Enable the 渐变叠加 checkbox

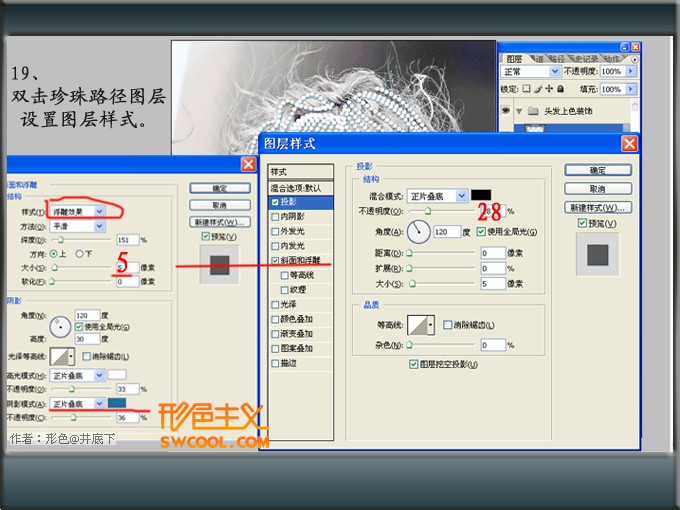pos(275,334)
